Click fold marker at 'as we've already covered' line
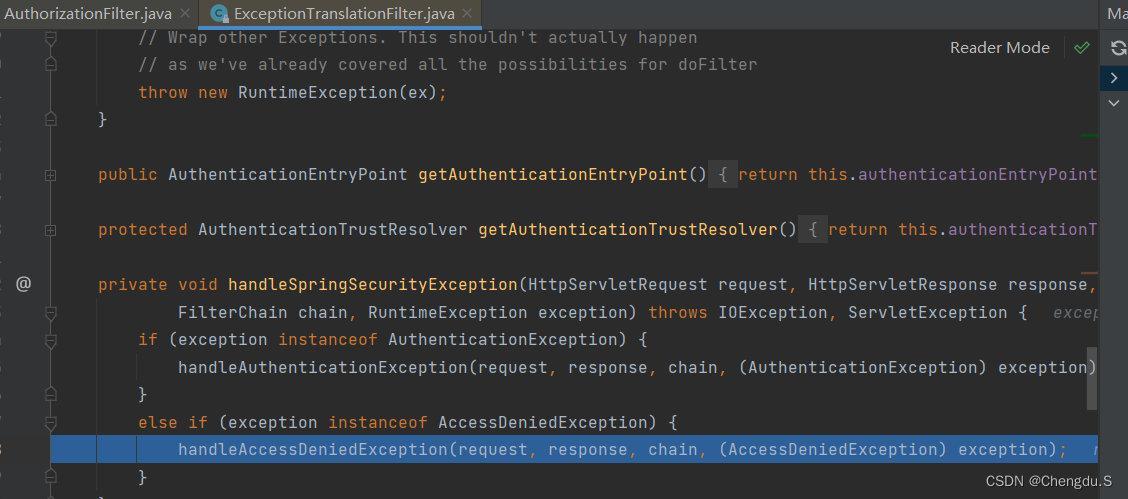Image resolution: width=1128 pixels, height=499 pixels. click(x=50, y=65)
